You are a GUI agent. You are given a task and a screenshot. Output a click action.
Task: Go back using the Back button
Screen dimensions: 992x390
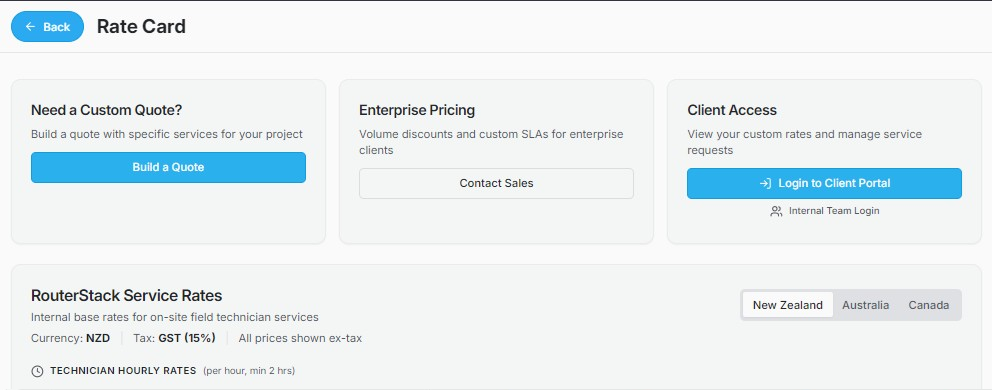point(47,27)
